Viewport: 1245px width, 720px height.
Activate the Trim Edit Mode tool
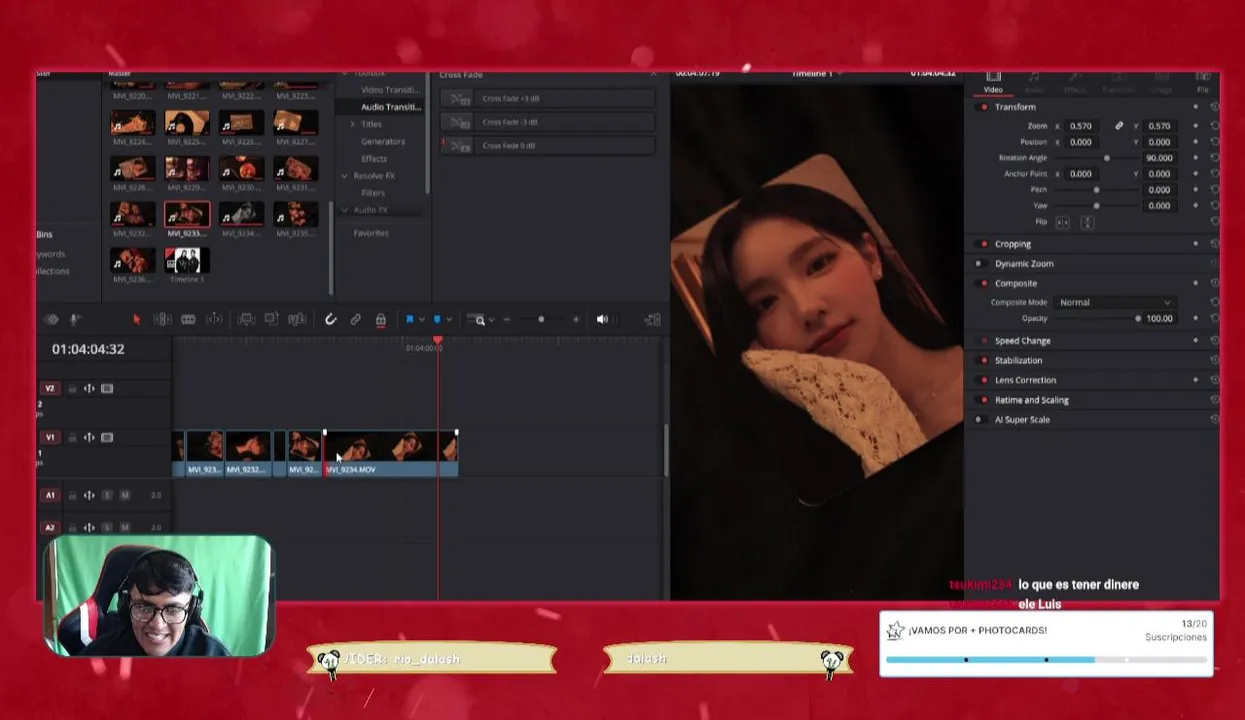(x=162, y=319)
